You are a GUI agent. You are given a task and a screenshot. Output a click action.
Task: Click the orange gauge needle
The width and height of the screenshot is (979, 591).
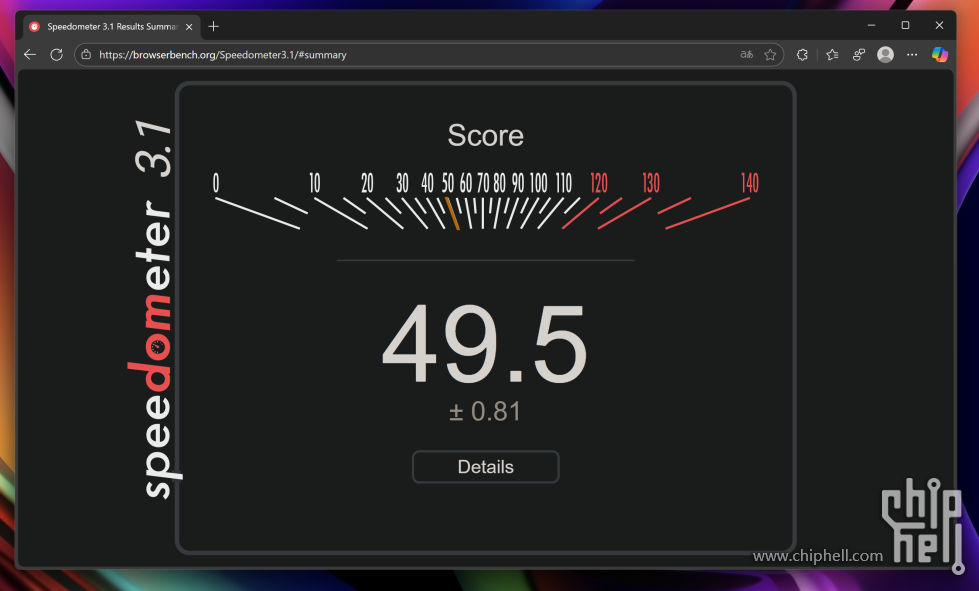tap(452, 213)
